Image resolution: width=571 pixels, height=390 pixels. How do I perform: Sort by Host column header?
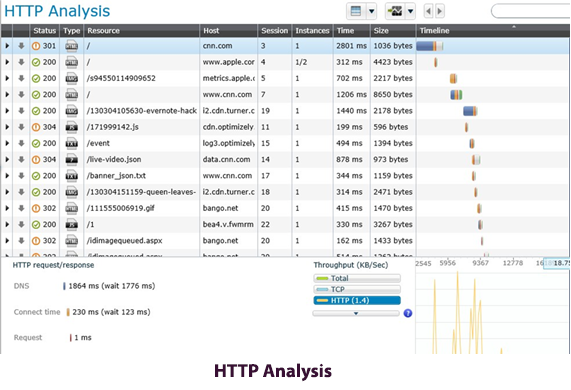228,31
